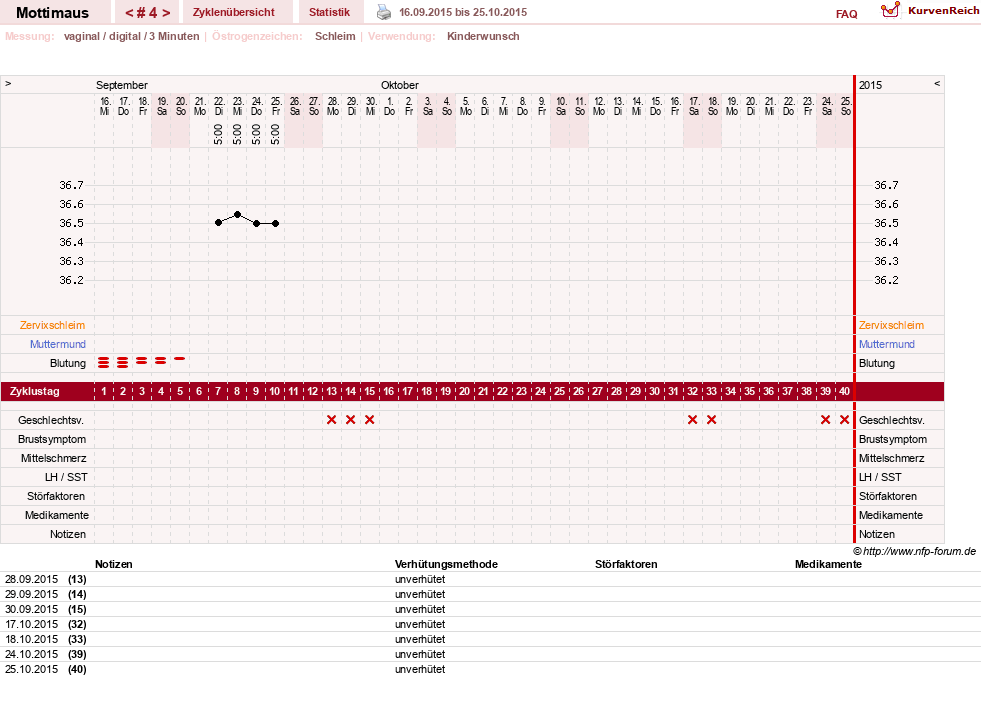Click the Zyklustag row label
The image size is (981, 723).
click(x=35, y=392)
